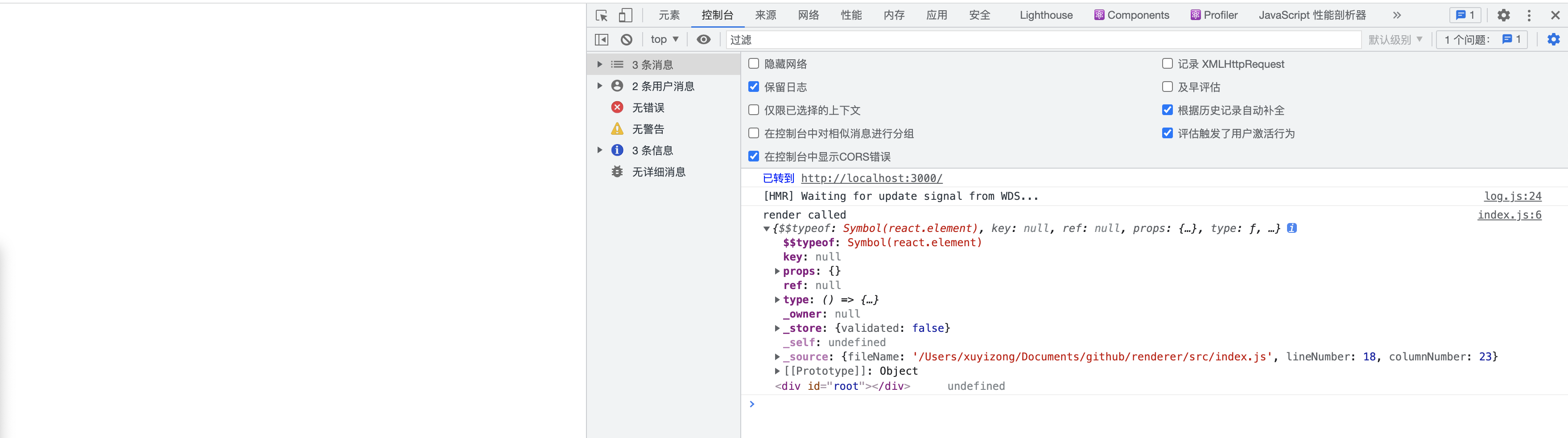Image resolution: width=1568 pixels, height=438 pixels.
Task: Disable 保留日志 checkbox
Action: [754, 87]
